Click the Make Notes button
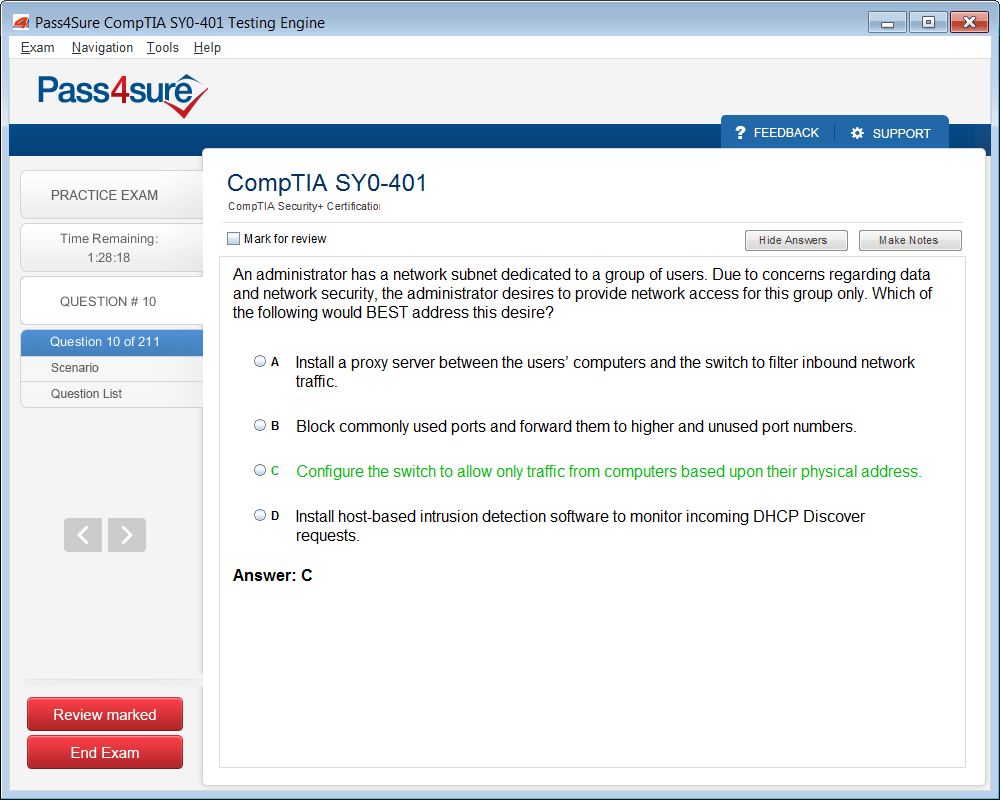The image size is (1000, 800). pos(910,240)
